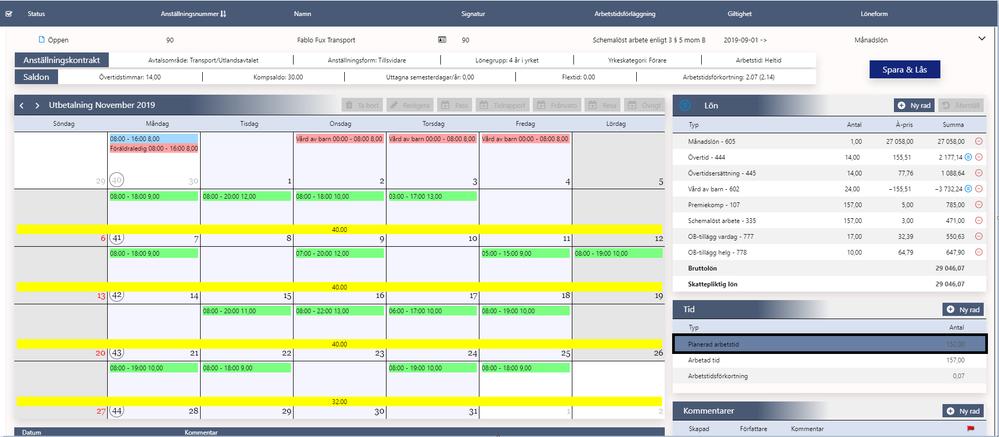Open the Anställningskontrakt section label

click(x=62, y=60)
